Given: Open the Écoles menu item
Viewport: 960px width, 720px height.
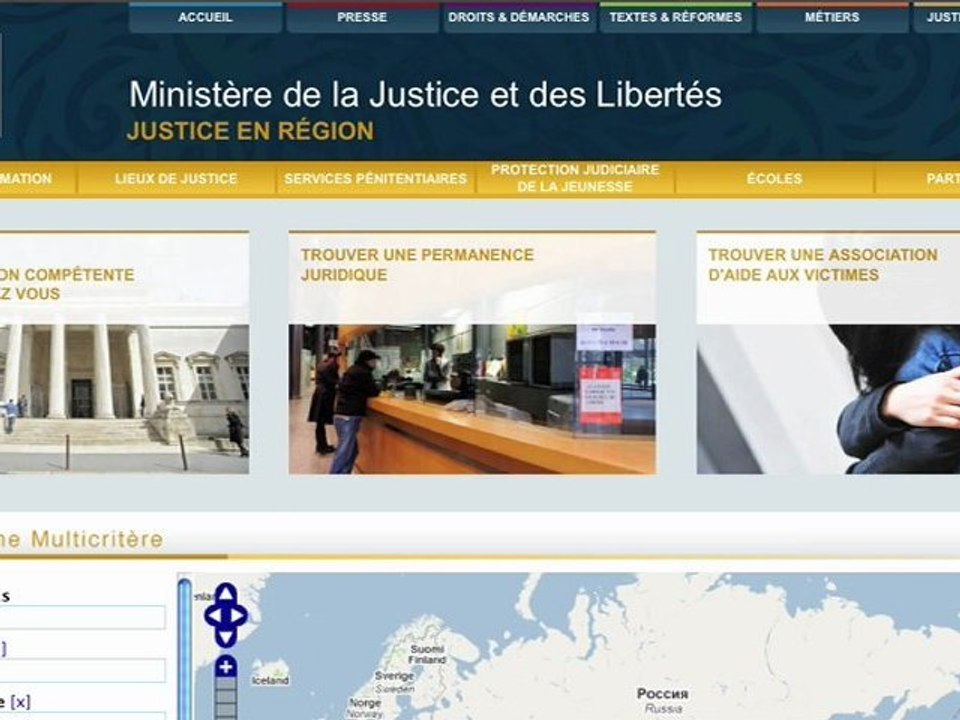Looking at the screenshot, I should [774, 179].
